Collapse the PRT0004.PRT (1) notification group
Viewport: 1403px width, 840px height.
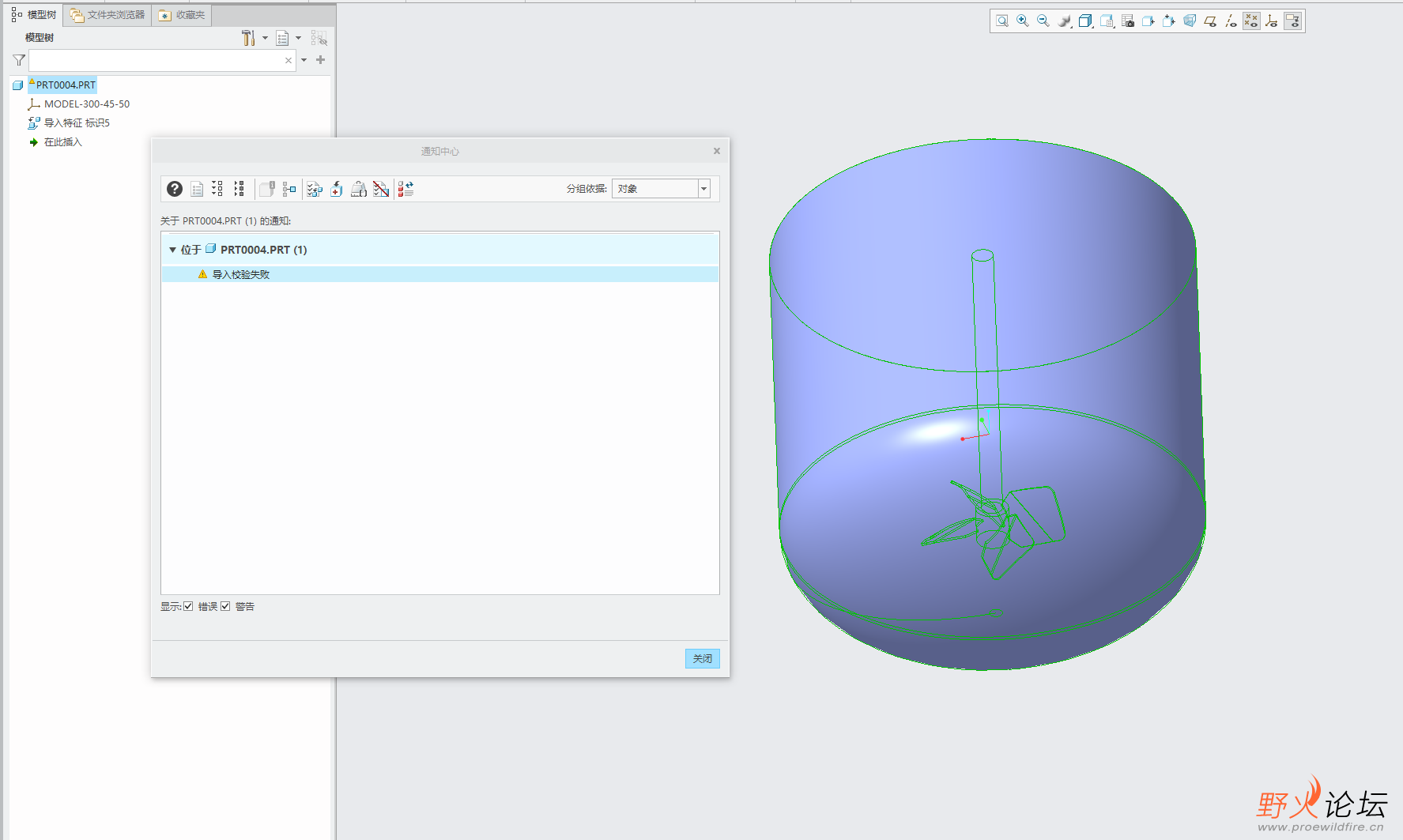tap(172, 250)
